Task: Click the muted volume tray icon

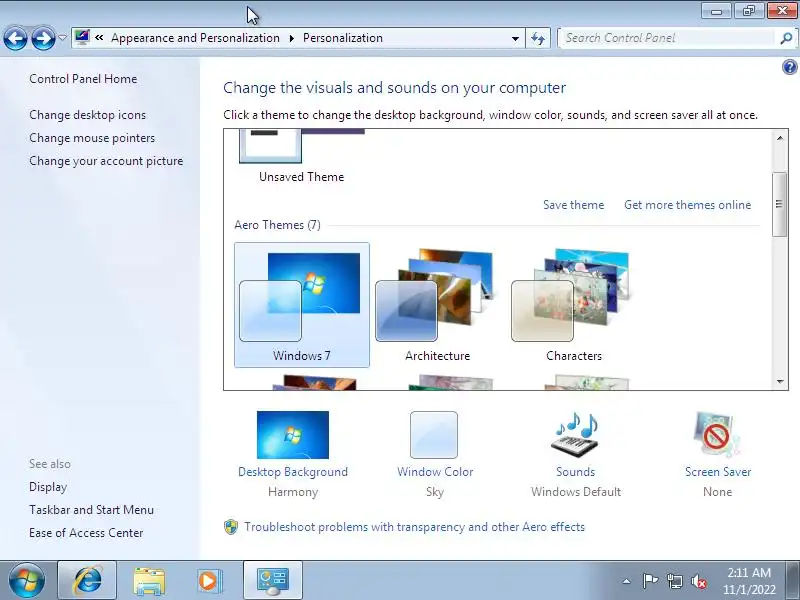Action: tap(699, 581)
